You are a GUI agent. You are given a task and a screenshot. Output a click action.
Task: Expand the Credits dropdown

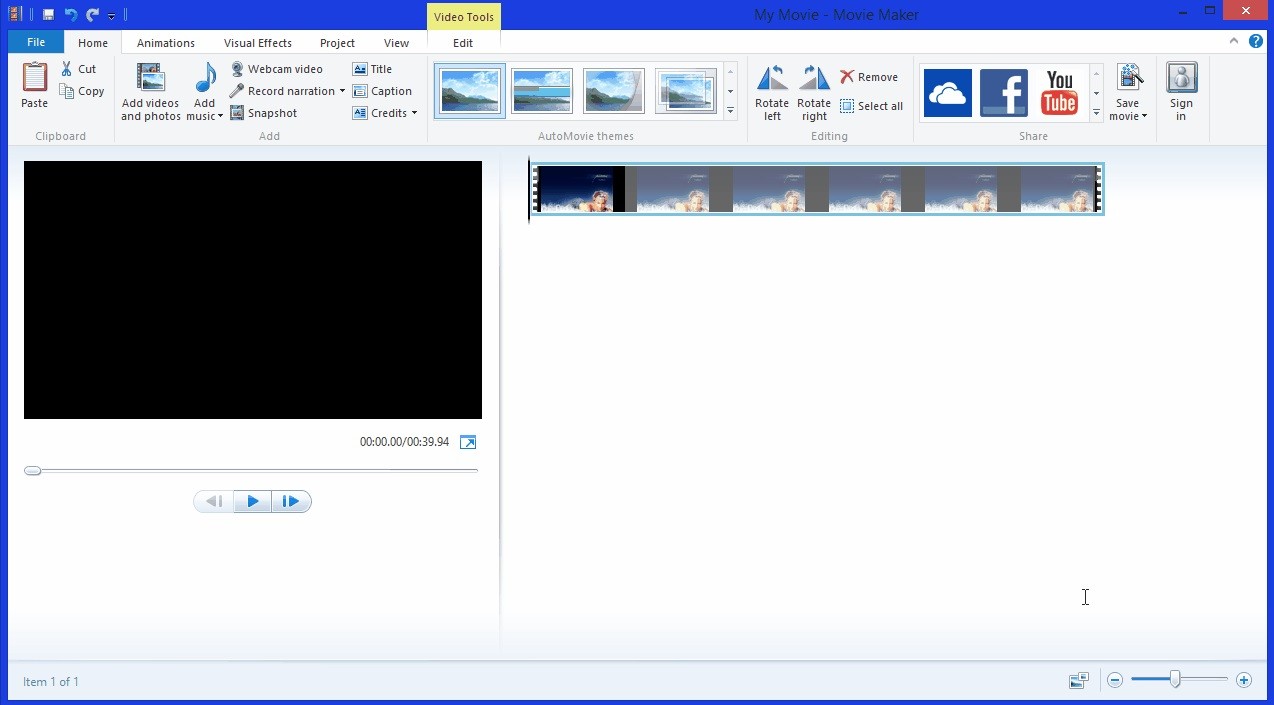click(416, 113)
